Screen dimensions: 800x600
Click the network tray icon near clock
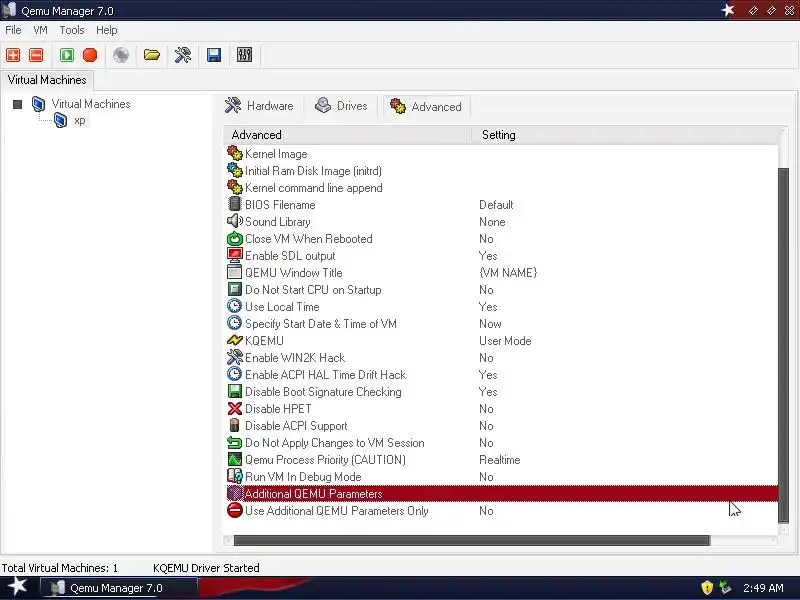pos(725,588)
